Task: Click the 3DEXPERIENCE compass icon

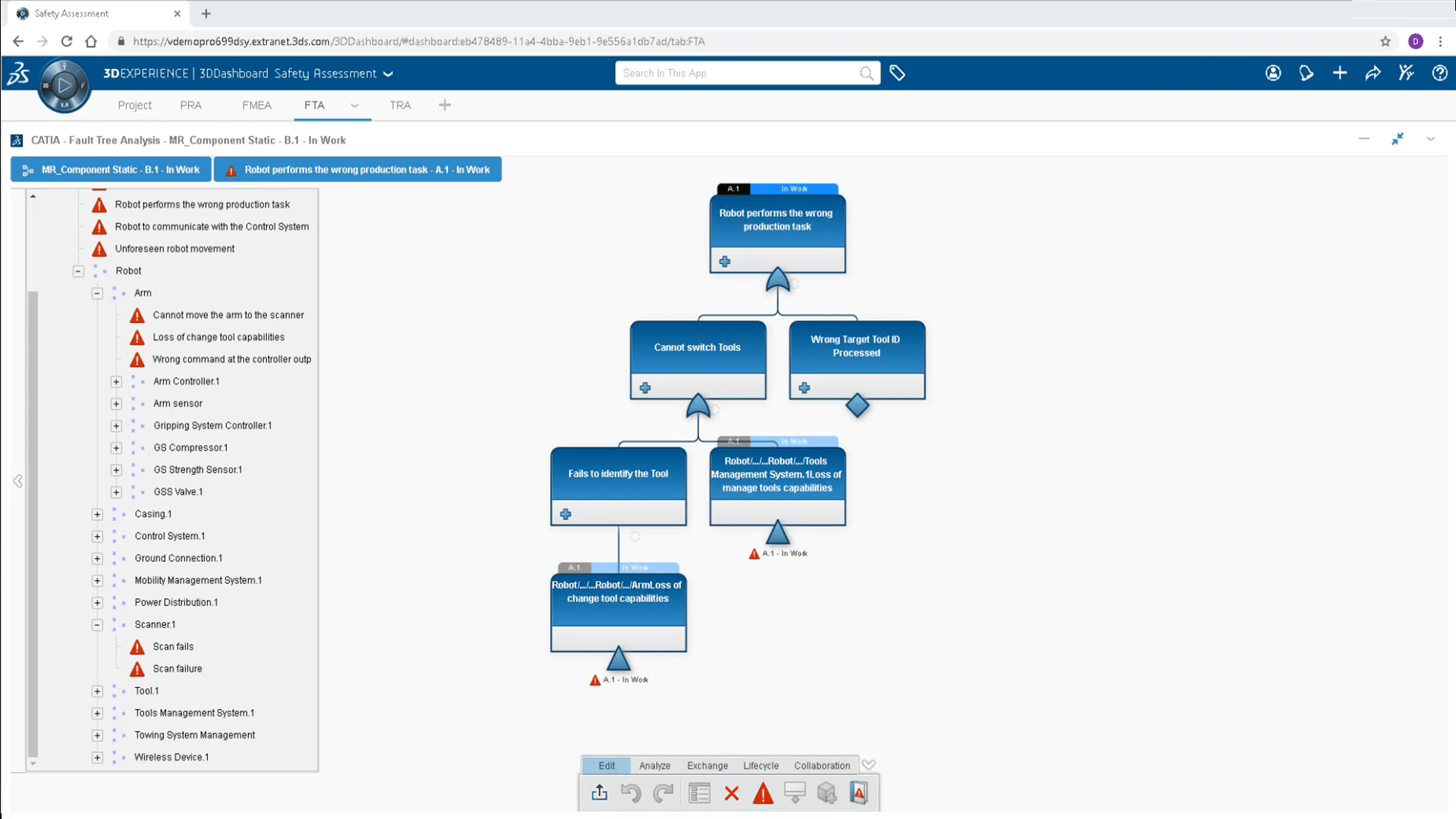Action: coord(64,85)
